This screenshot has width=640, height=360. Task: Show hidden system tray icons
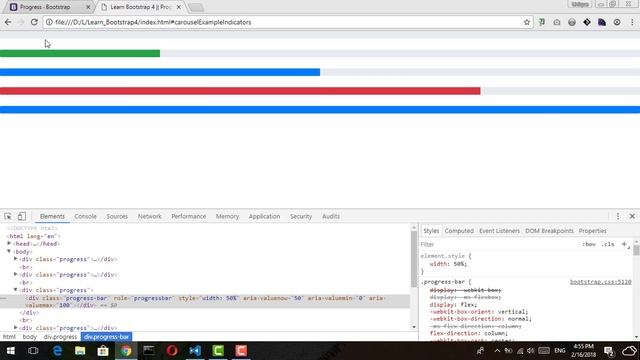coord(497,351)
